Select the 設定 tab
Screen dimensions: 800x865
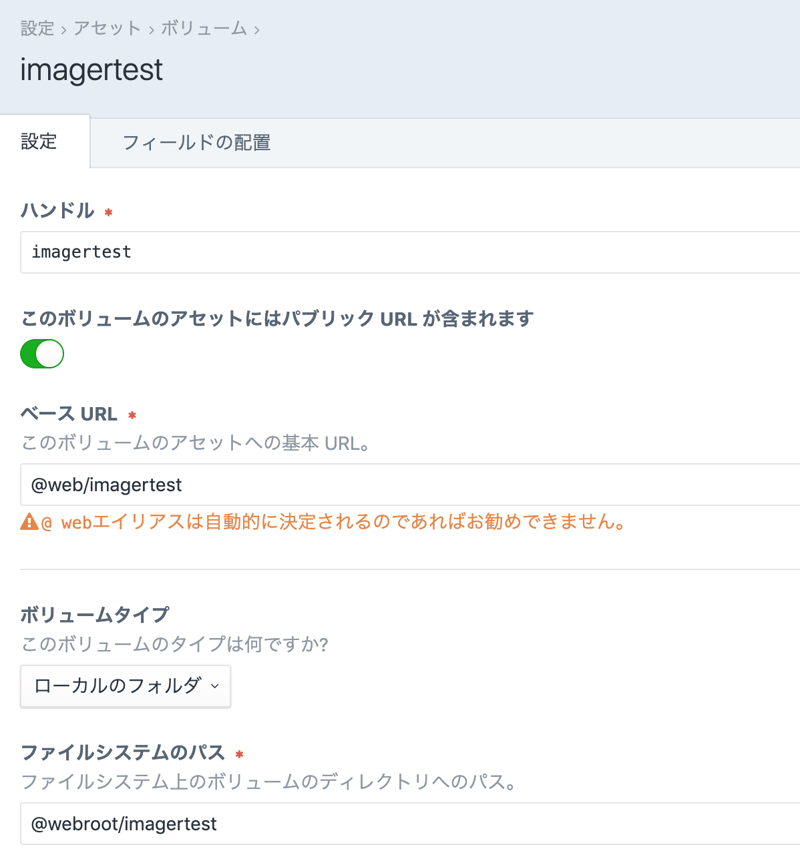[40, 142]
